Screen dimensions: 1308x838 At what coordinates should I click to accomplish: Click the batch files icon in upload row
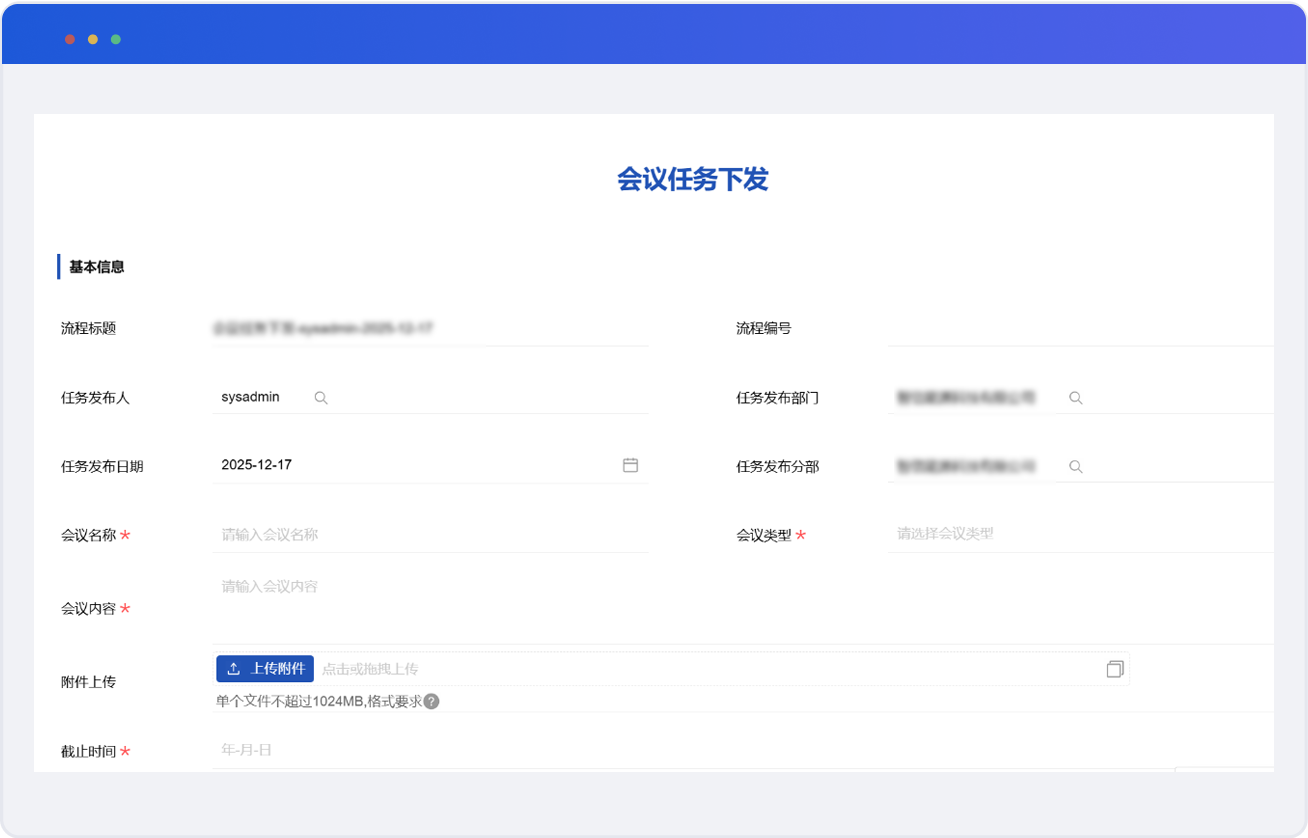pos(1115,669)
